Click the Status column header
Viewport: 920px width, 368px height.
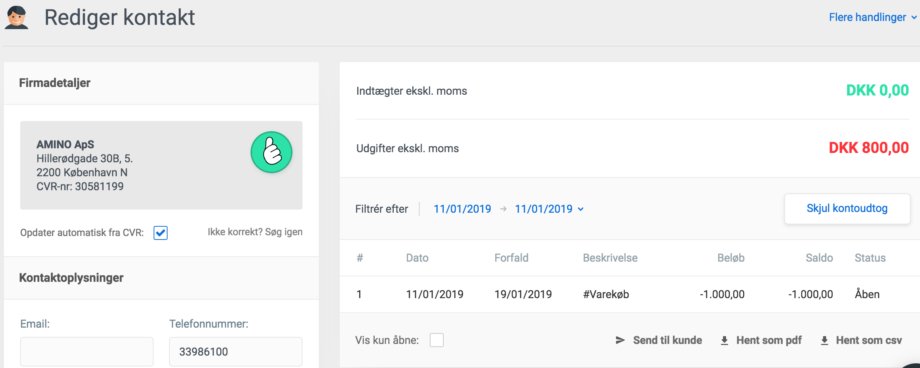click(870, 258)
